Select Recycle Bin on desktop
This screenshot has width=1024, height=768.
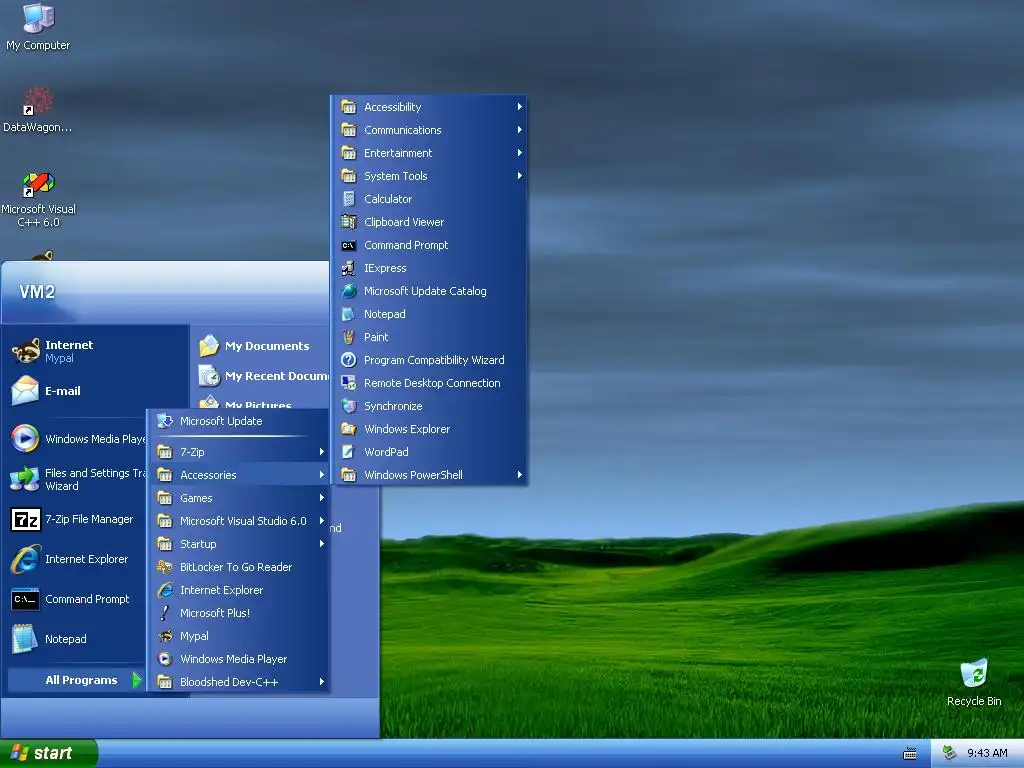[x=974, y=683]
